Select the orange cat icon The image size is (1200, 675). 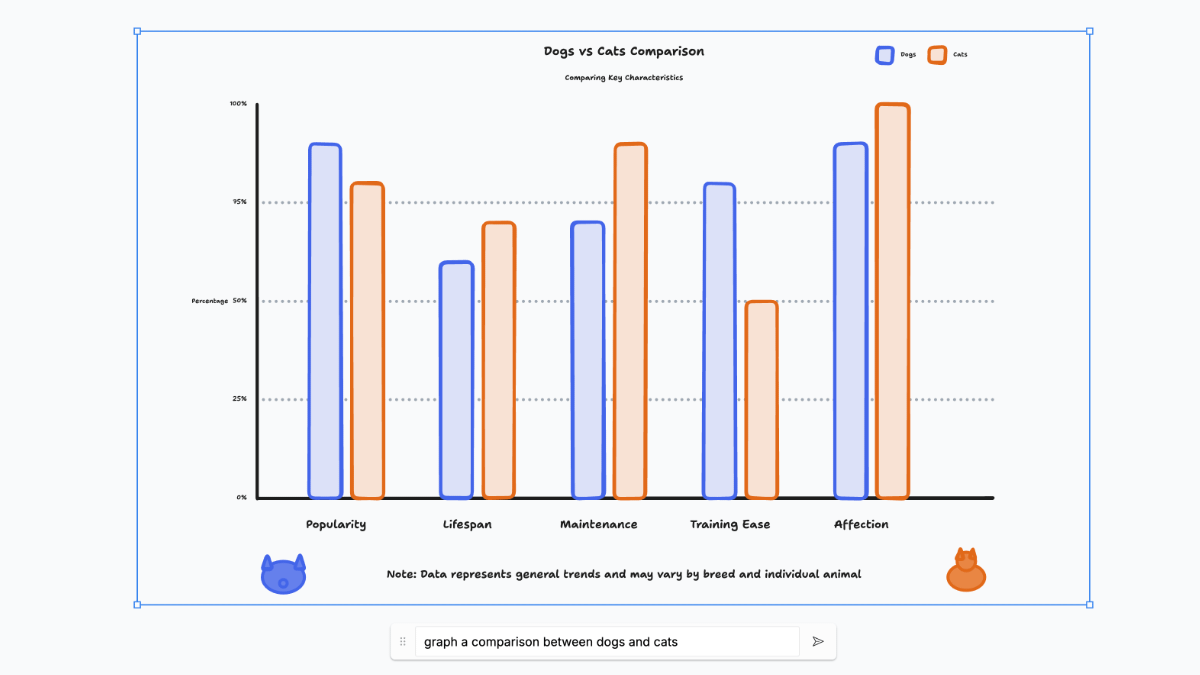pos(966,571)
